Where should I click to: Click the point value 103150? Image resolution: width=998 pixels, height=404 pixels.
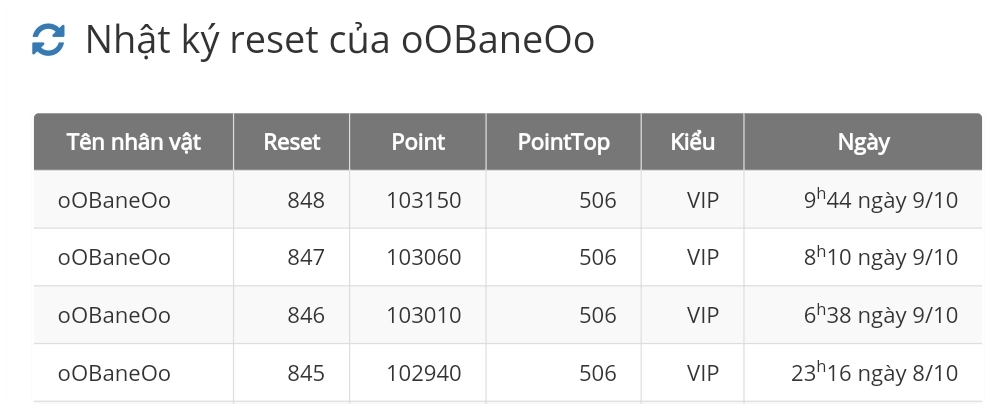pyautogui.click(x=424, y=200)
